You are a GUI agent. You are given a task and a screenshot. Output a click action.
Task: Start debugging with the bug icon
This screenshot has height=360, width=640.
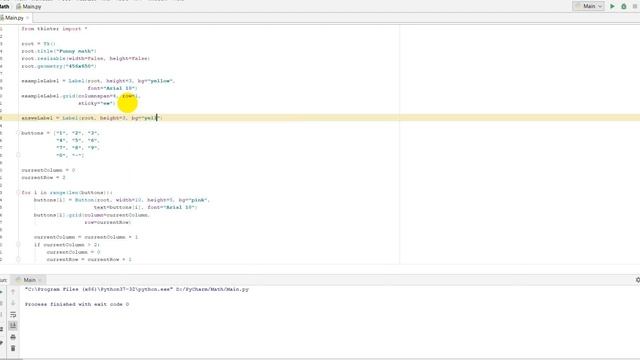point(624,6)
